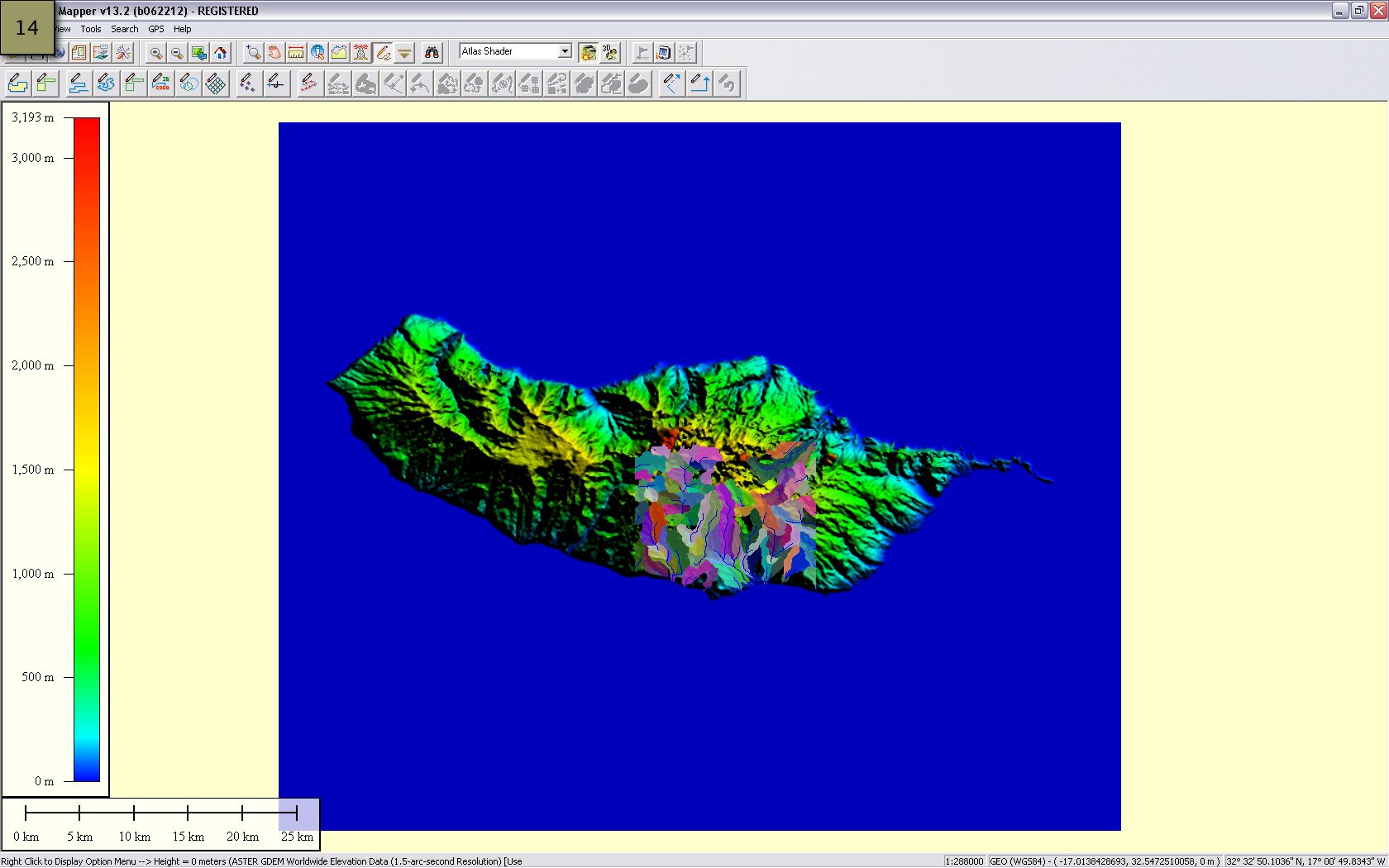Click the zoom to previous view icon

tap(199, 53)
